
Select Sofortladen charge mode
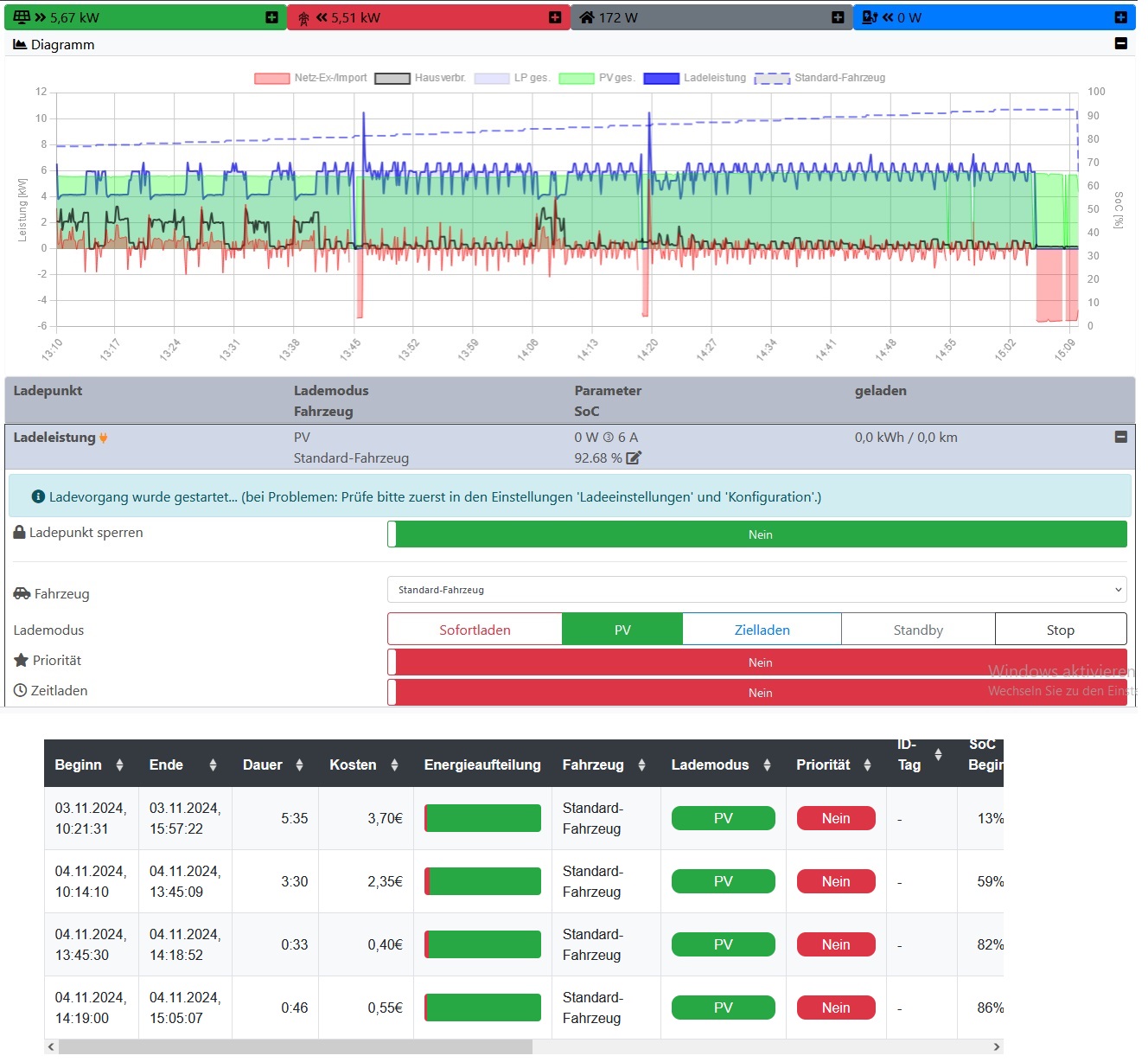tap(475, 630)
